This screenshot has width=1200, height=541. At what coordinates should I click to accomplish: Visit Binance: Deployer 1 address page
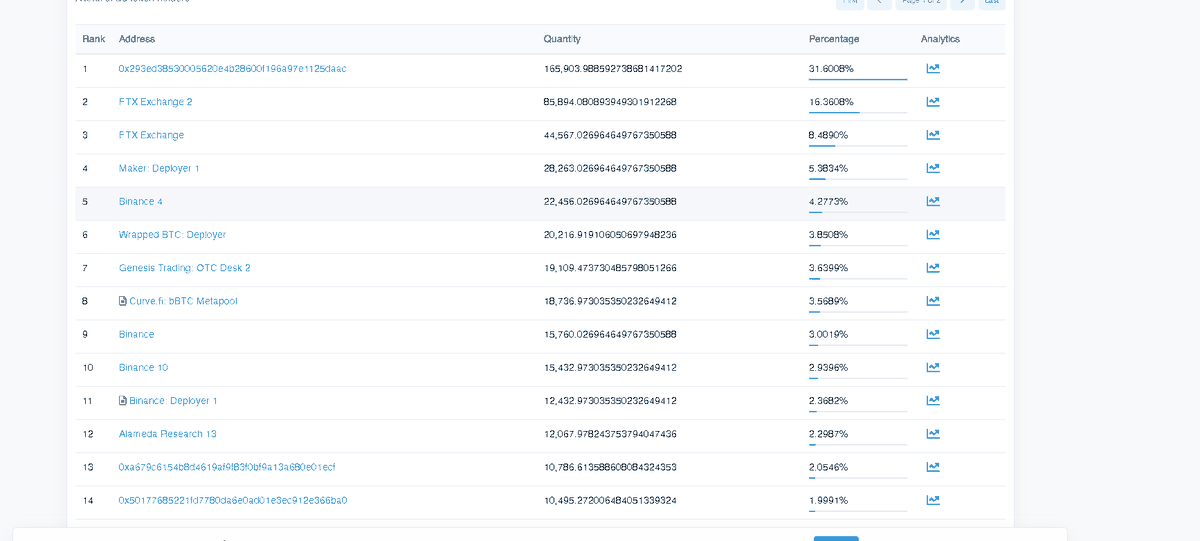pos(173,401)
